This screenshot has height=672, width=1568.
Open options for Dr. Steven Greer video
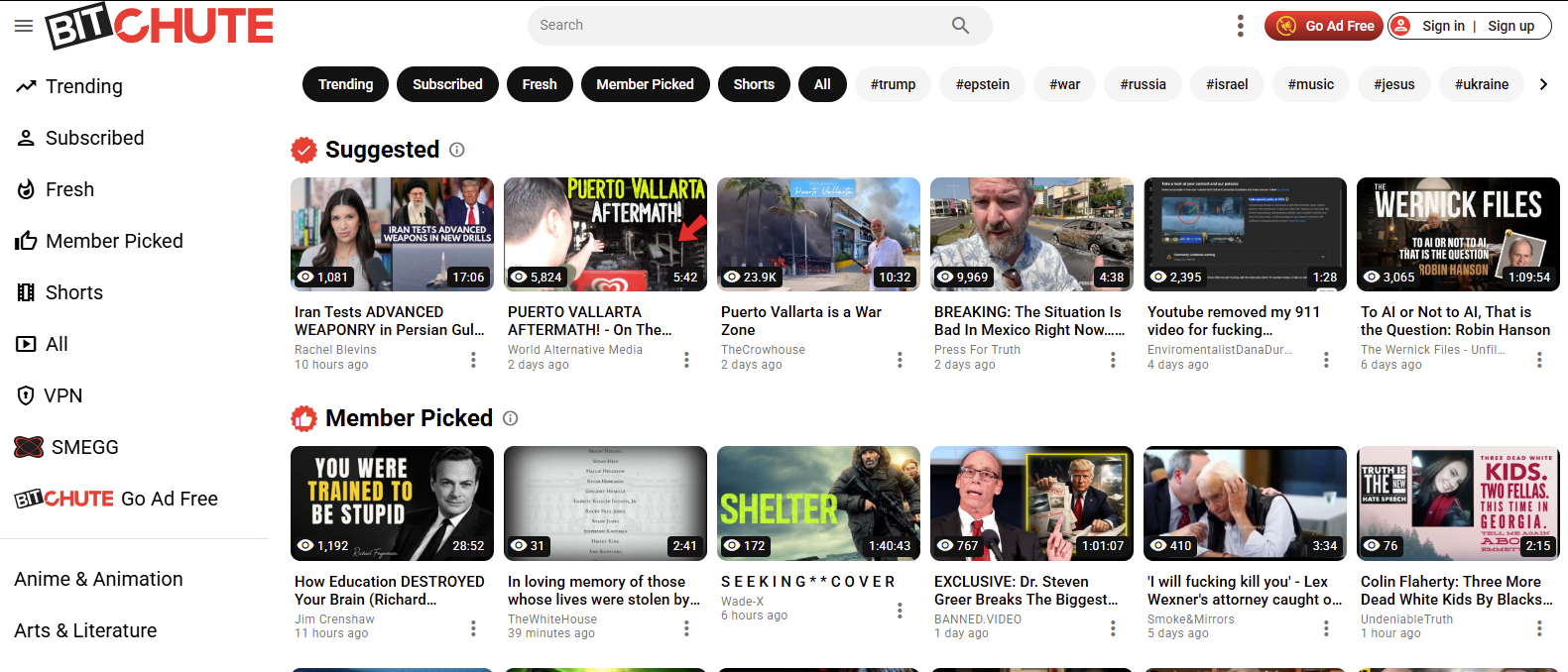pos(1113,628)
